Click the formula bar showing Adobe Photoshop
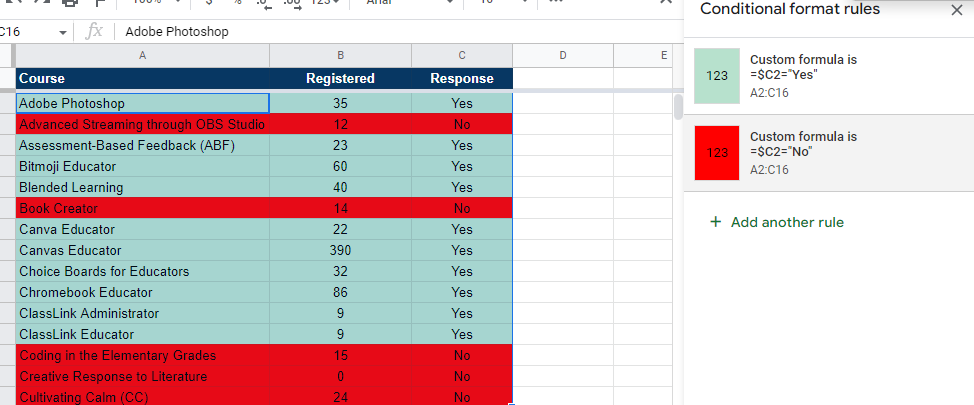 click(398, 32)
